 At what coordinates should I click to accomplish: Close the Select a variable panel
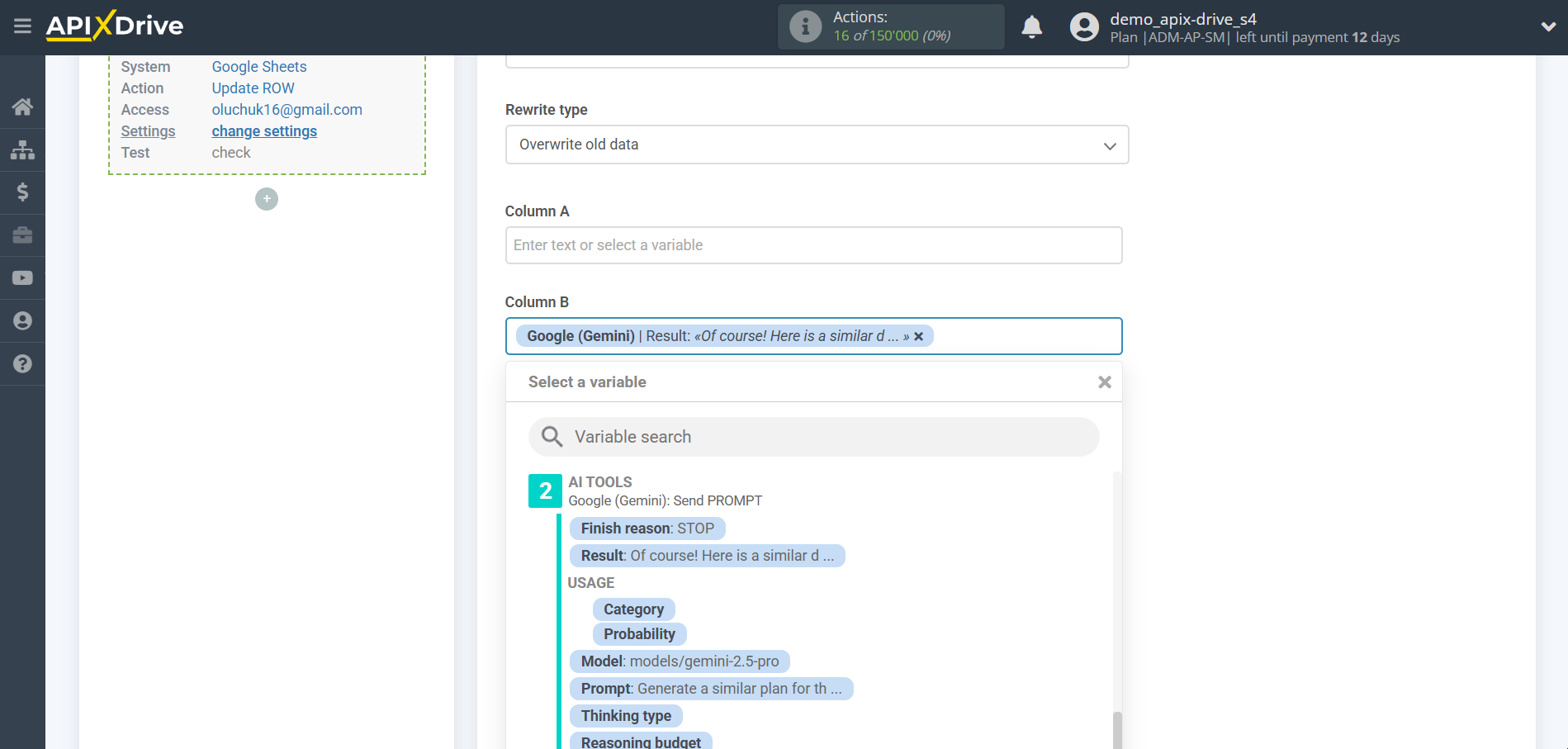tap(1104, 382)
